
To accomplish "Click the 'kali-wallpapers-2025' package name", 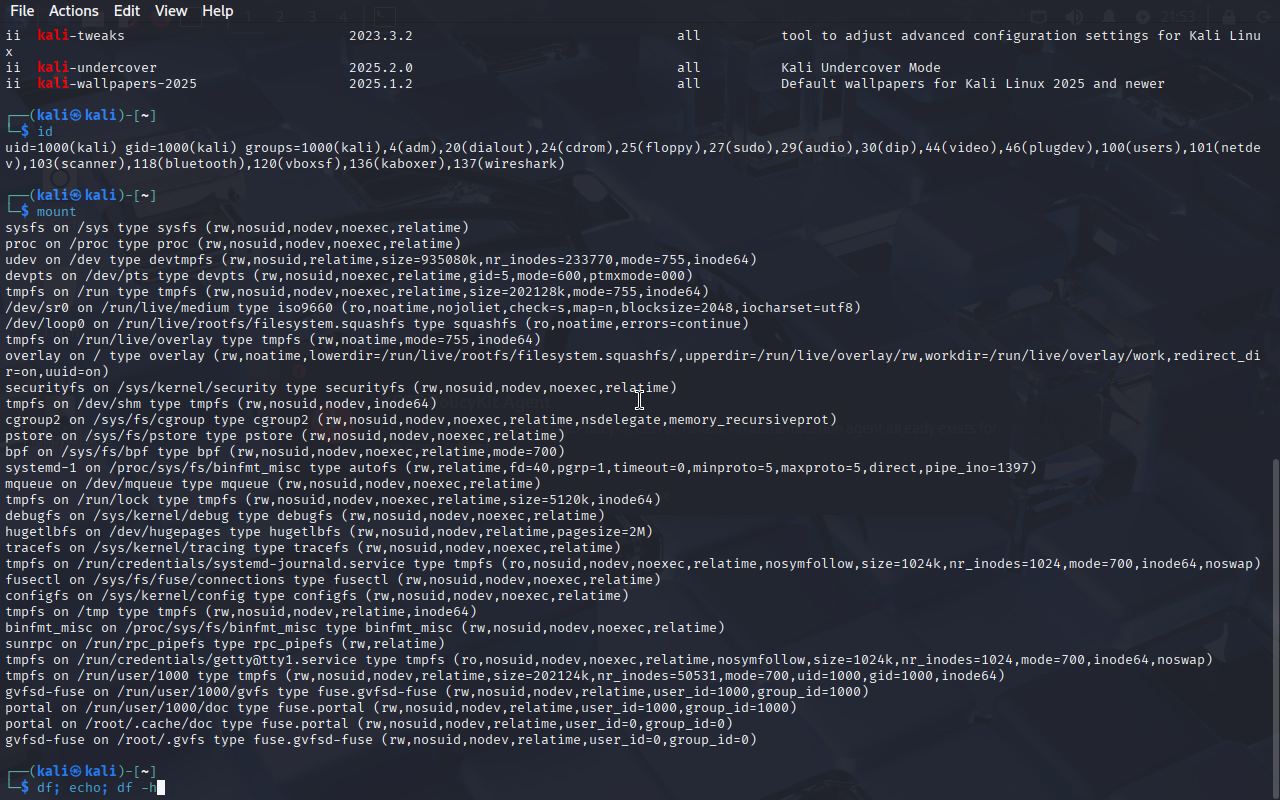I will pos(117,84).
